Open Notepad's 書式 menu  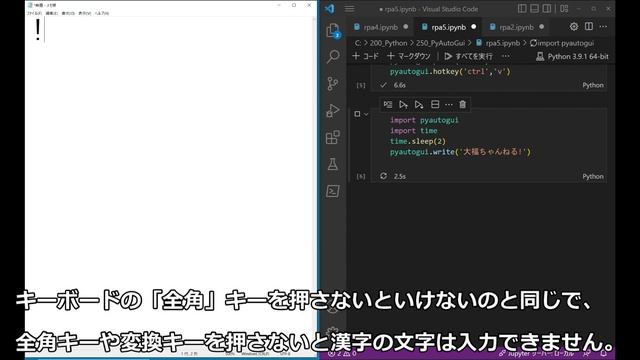[68, 13]
